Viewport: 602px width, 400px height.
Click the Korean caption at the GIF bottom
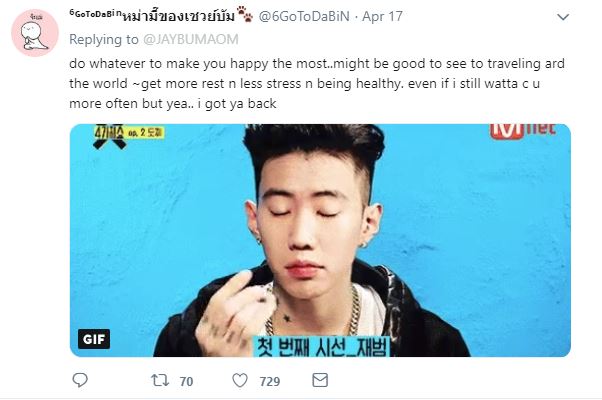[321, 346]
